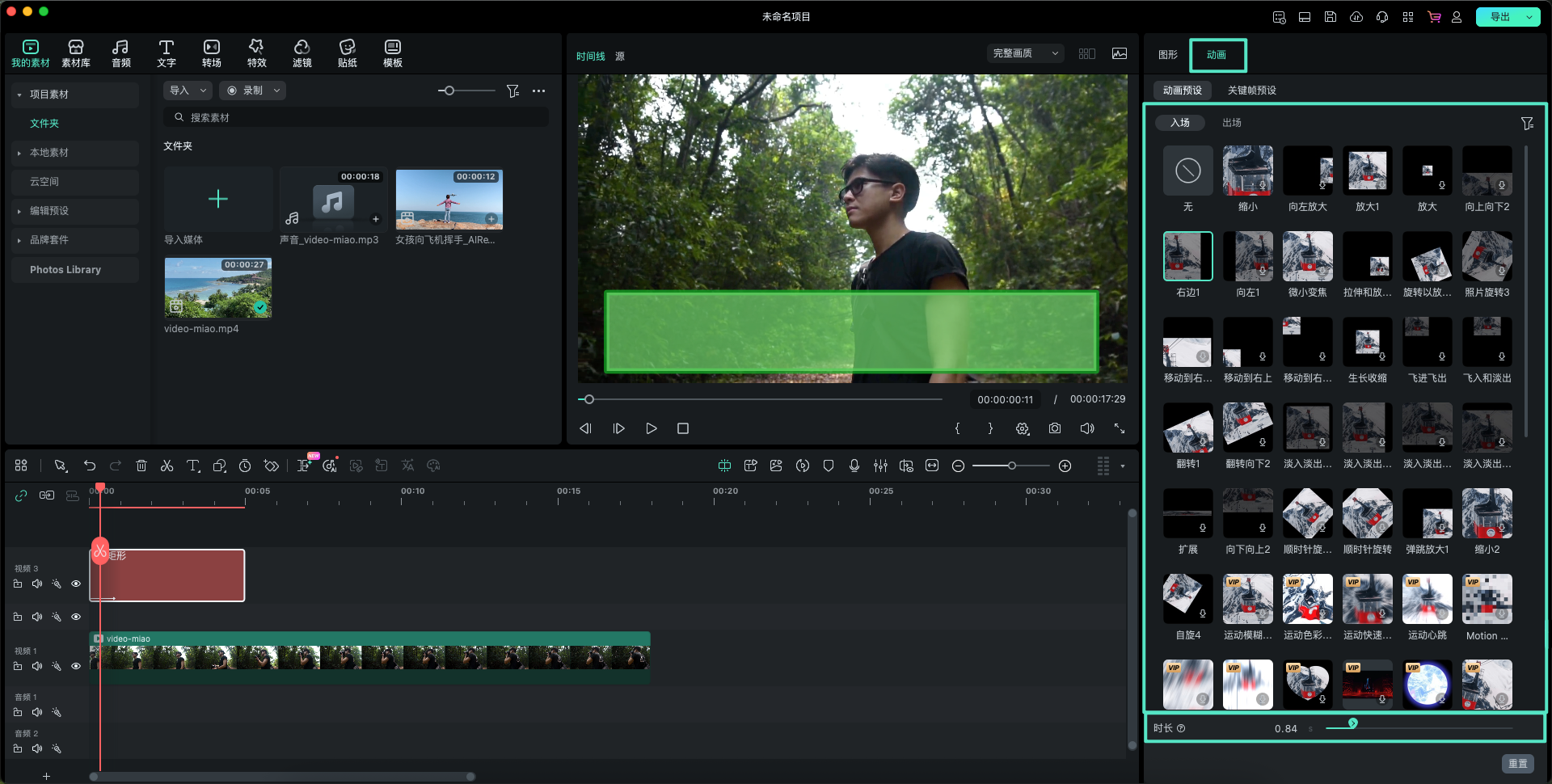
Task: Click the voiceover microphone icon
Action: [854, 466]
